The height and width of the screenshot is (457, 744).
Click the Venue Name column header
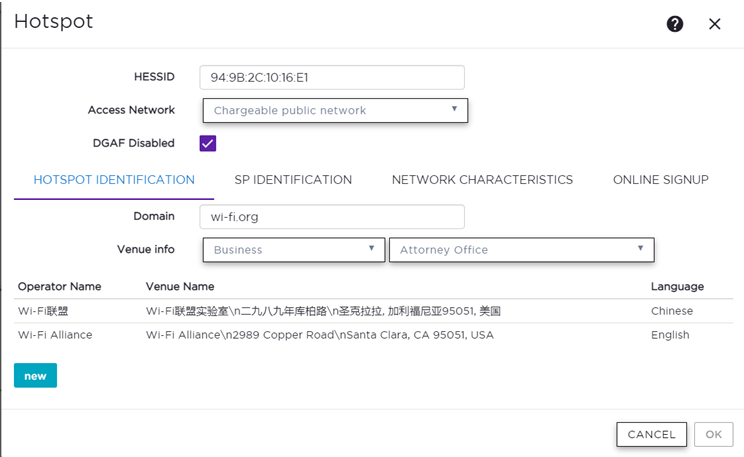pos(182,286)
